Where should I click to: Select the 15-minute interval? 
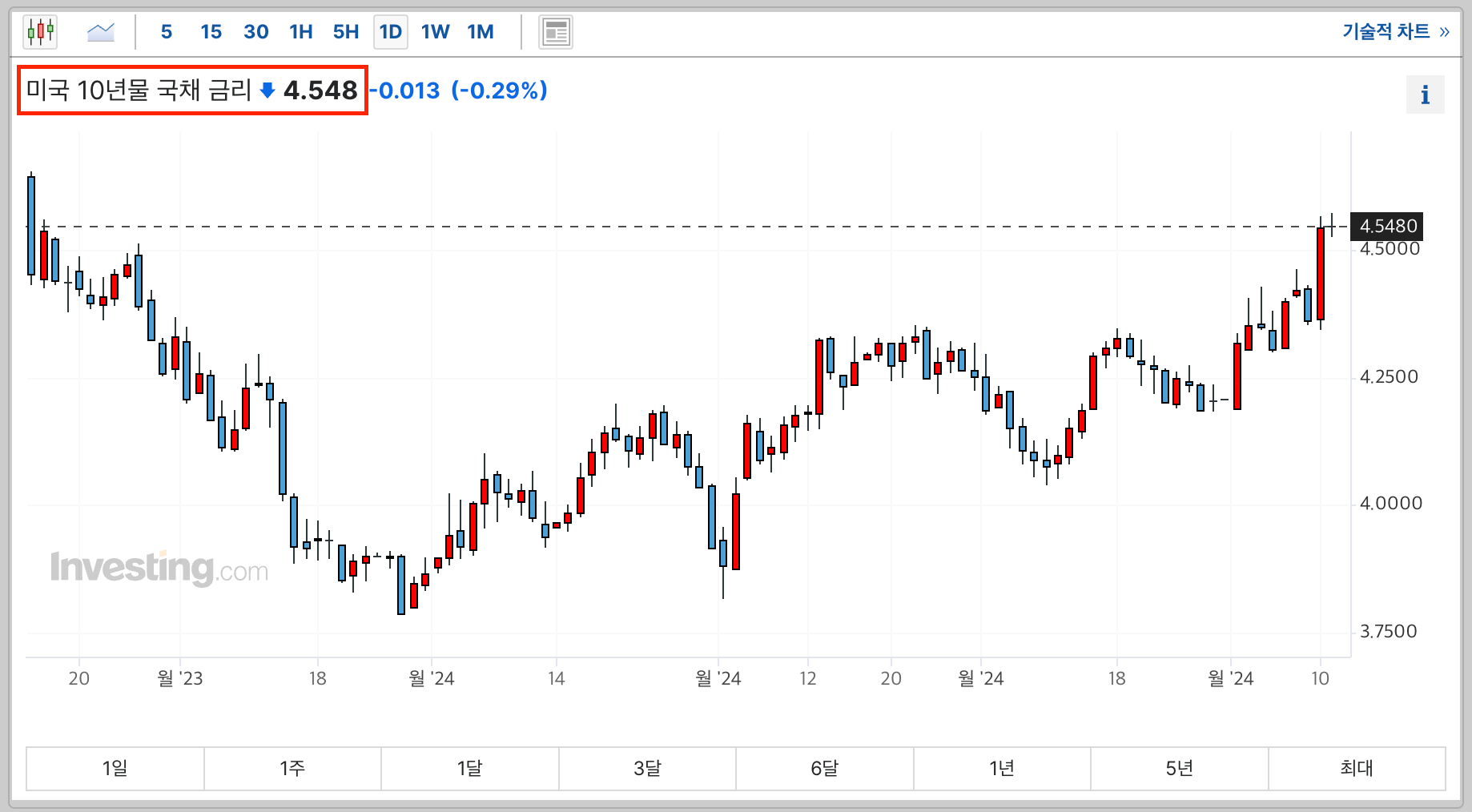pyautogui.click(x=211, y=32)
